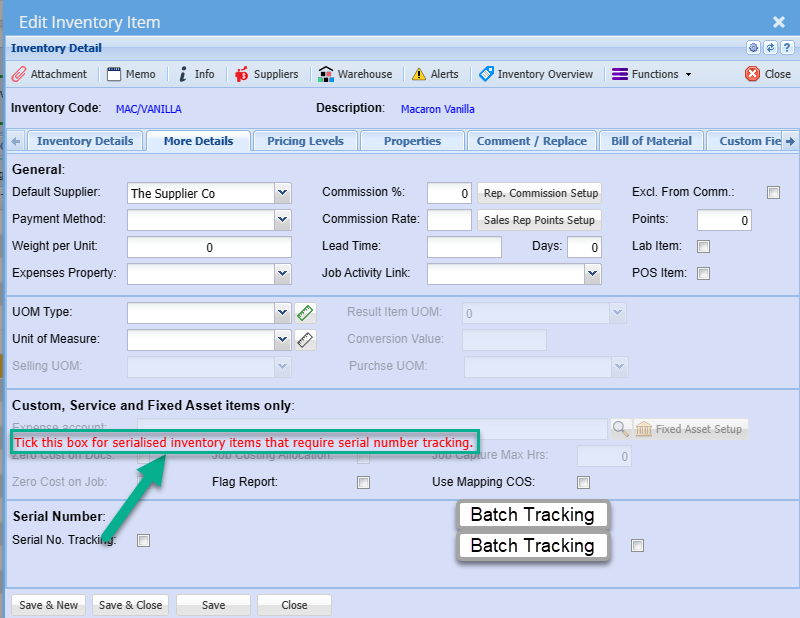The width and height of the screenshot is (800, 618).
Task: Expand the Default Supplier dropdown
Action: click(282, 193)
